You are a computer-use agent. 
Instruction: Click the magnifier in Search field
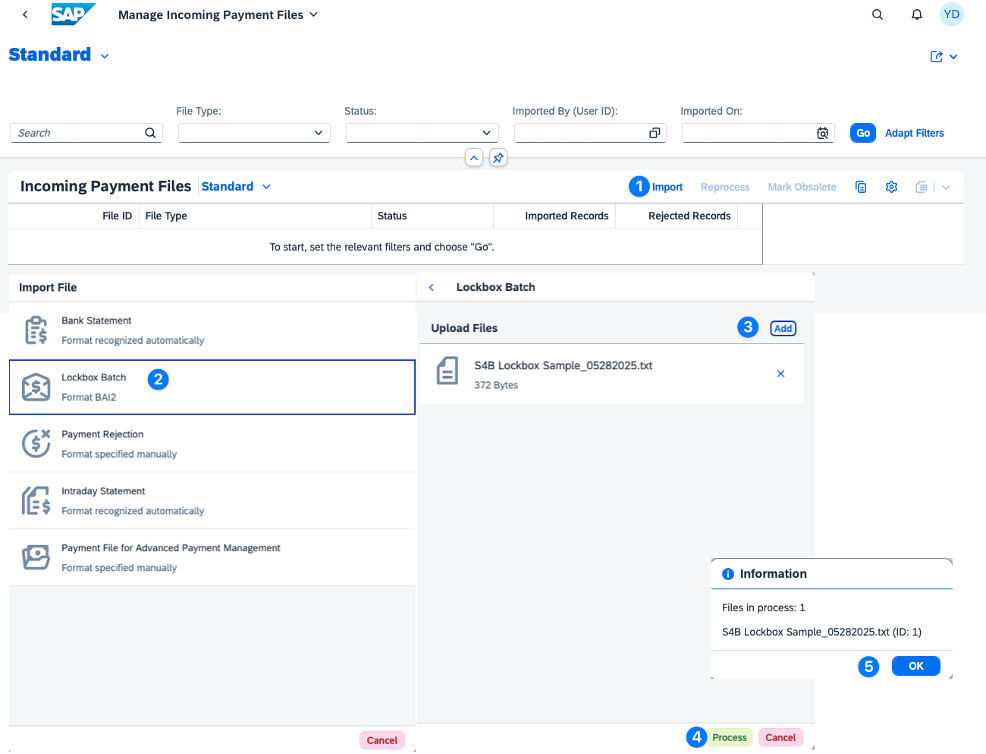(150, 133)
